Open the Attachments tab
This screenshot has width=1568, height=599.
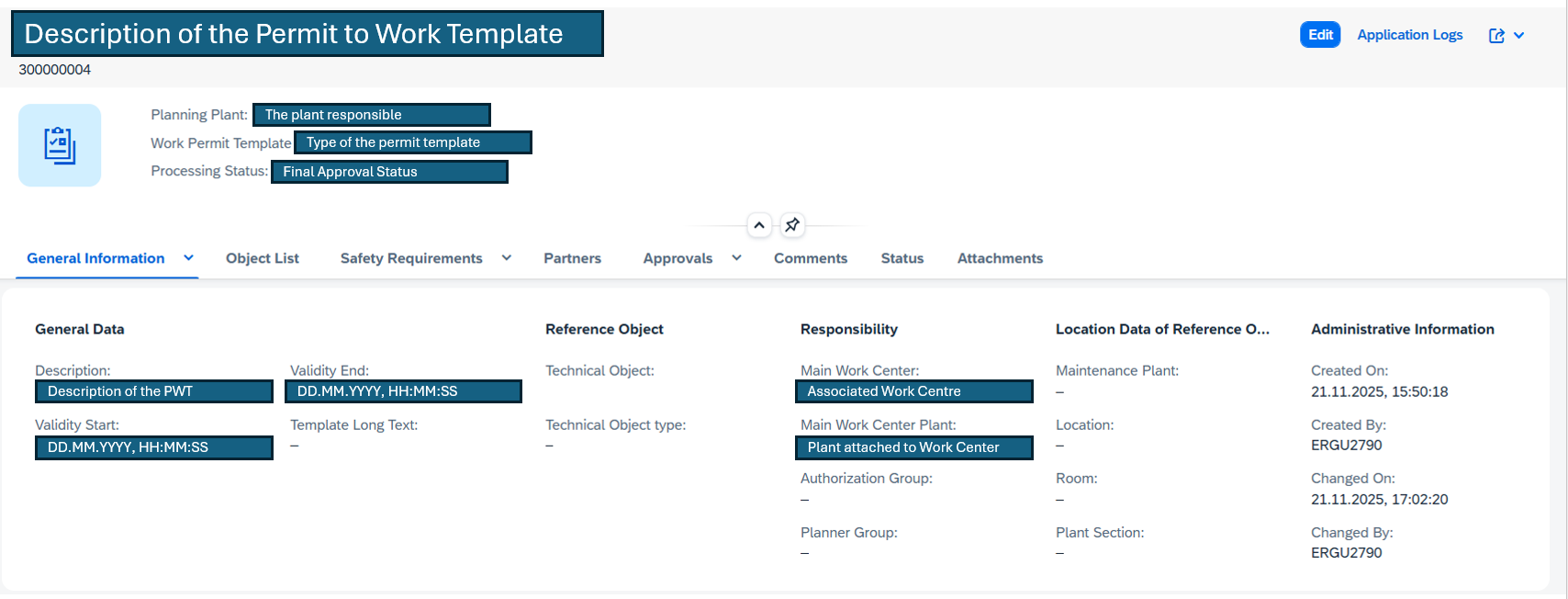(x=1000, y=258)
